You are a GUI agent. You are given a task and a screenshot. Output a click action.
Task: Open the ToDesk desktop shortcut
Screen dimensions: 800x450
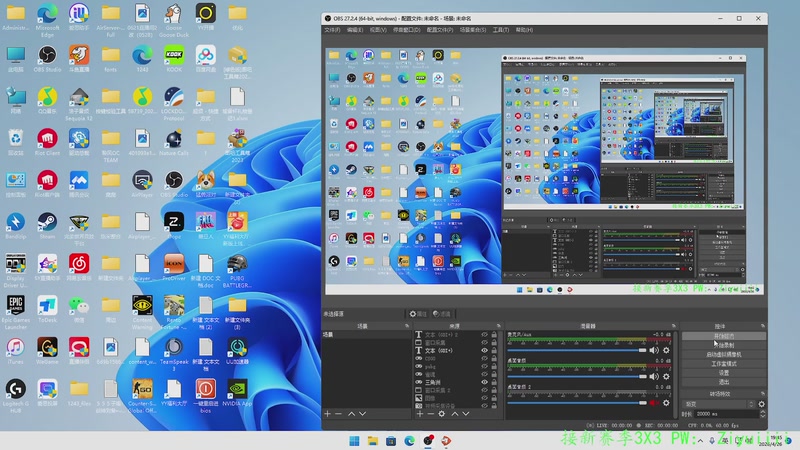(x=47, y=310)
